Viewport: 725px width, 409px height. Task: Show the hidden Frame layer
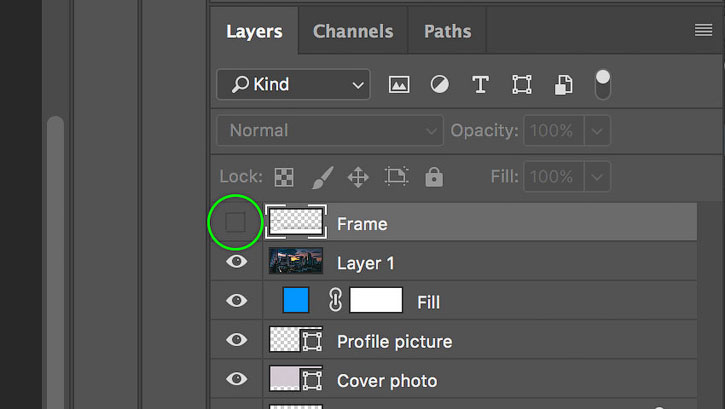pyautogui.click(x=235, y=222)
